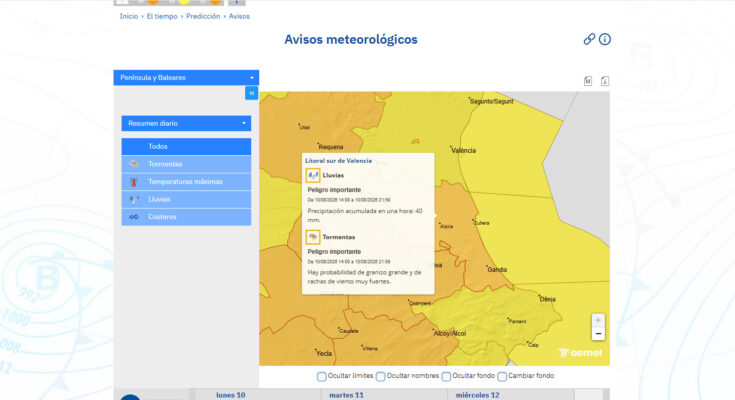
Task: Tick the Ocultar fondo checkbox
Action: [446, 377]
